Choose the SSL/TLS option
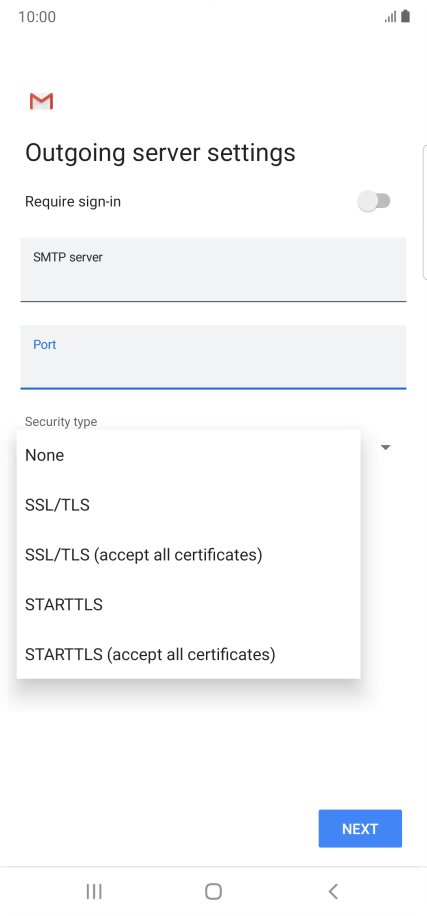427x916 pixels. pyautogui.click(x=189, y=505)
